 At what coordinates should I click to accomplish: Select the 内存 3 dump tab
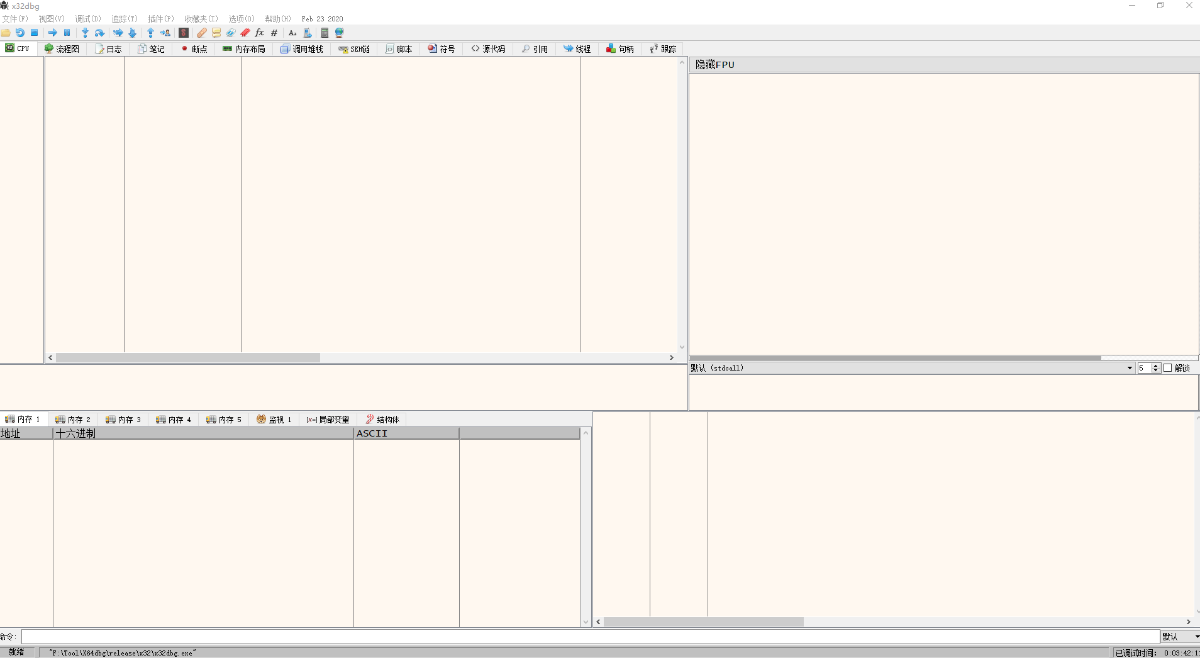(123, 419)
